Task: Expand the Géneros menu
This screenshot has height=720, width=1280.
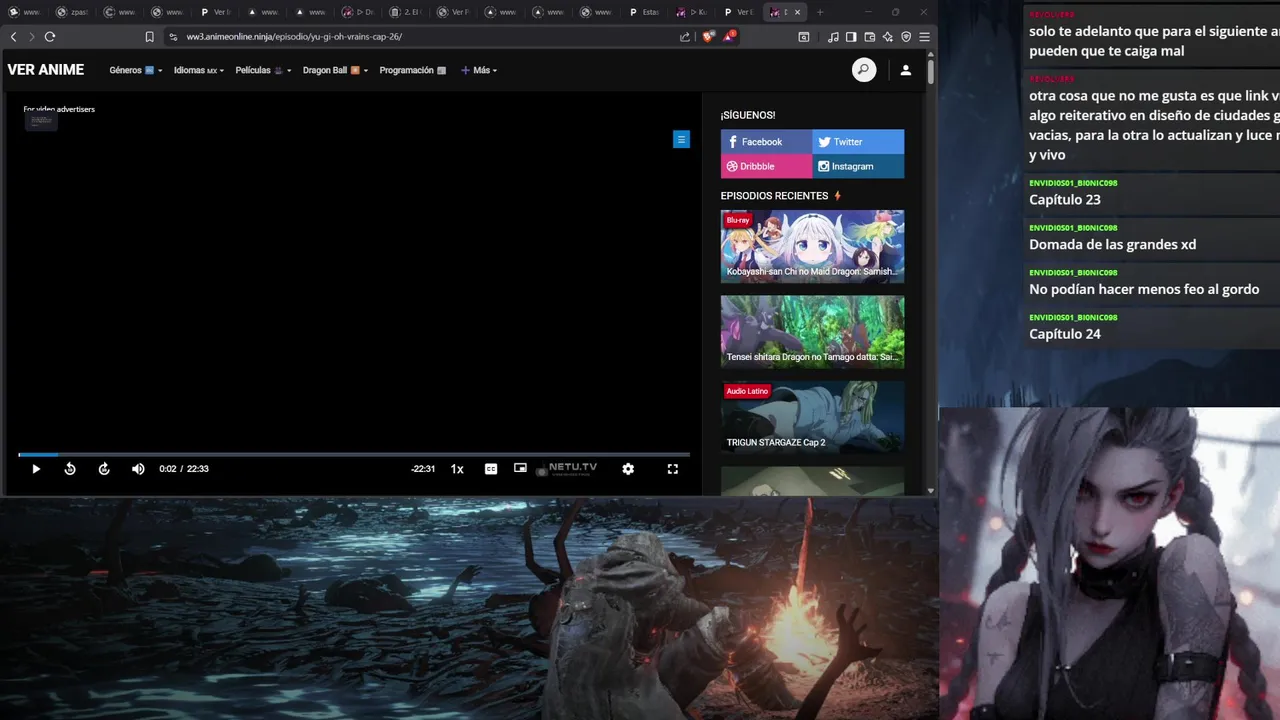Action: pyautogui.click(x=135, y=70)
